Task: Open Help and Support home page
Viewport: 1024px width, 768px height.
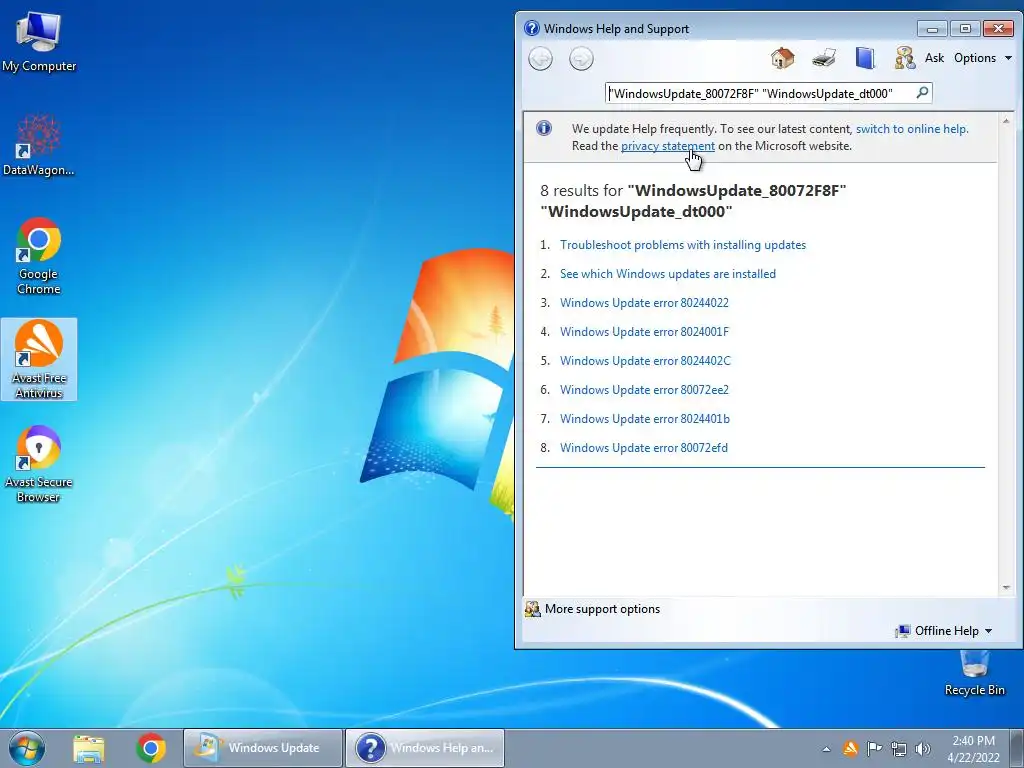Action: [782, 58]
